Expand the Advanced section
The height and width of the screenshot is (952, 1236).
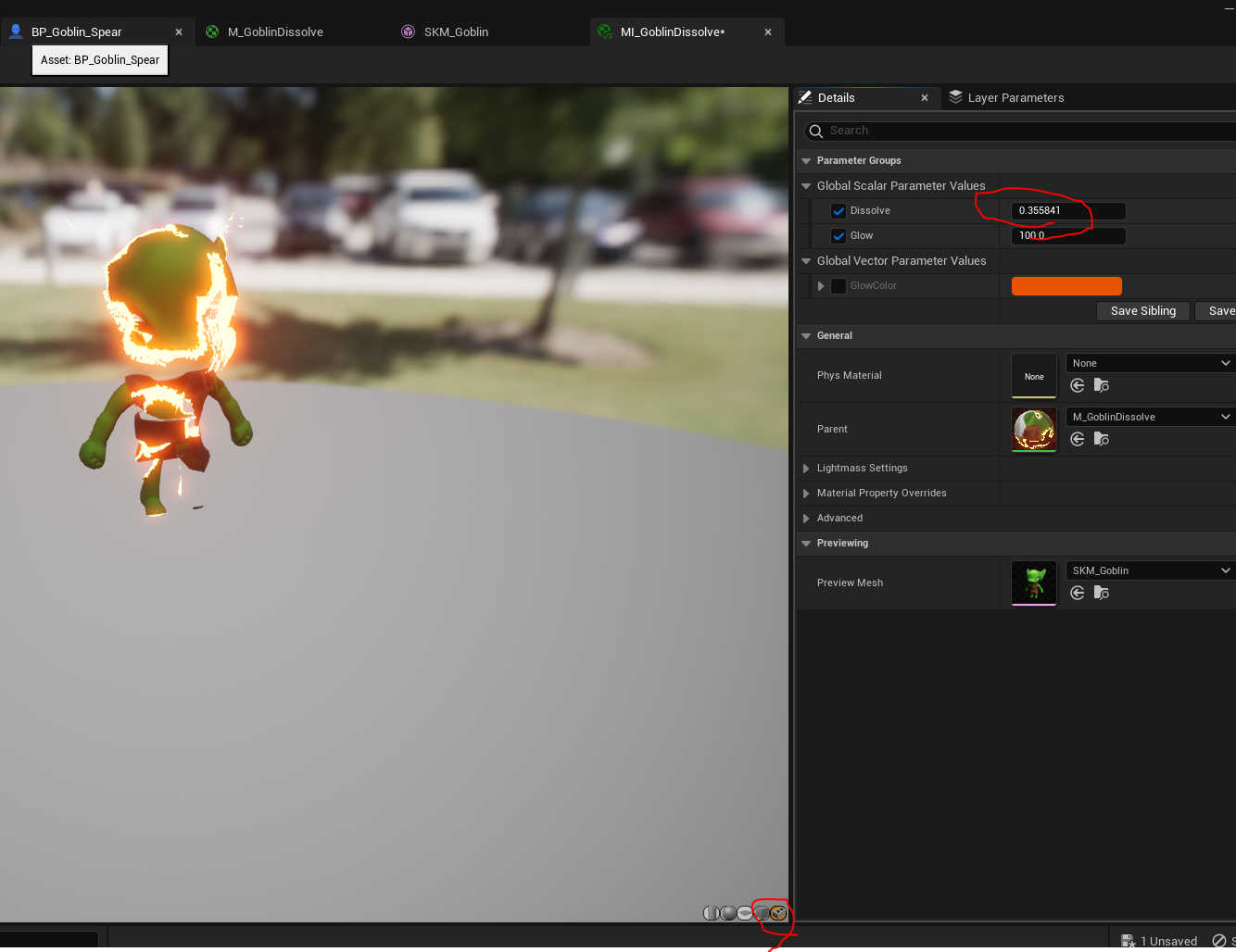coord(806,519)
